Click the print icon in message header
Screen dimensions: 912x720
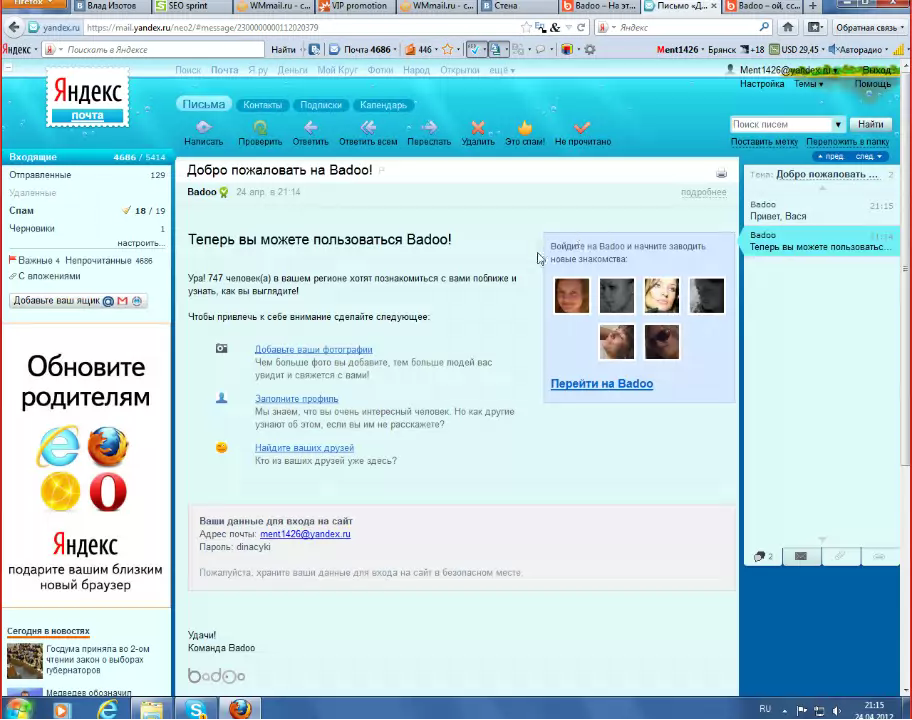(721, 173)
